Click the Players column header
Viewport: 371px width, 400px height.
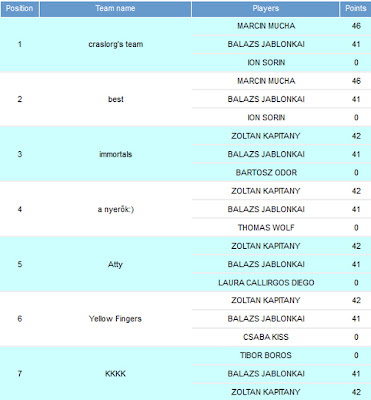(266, 9)
